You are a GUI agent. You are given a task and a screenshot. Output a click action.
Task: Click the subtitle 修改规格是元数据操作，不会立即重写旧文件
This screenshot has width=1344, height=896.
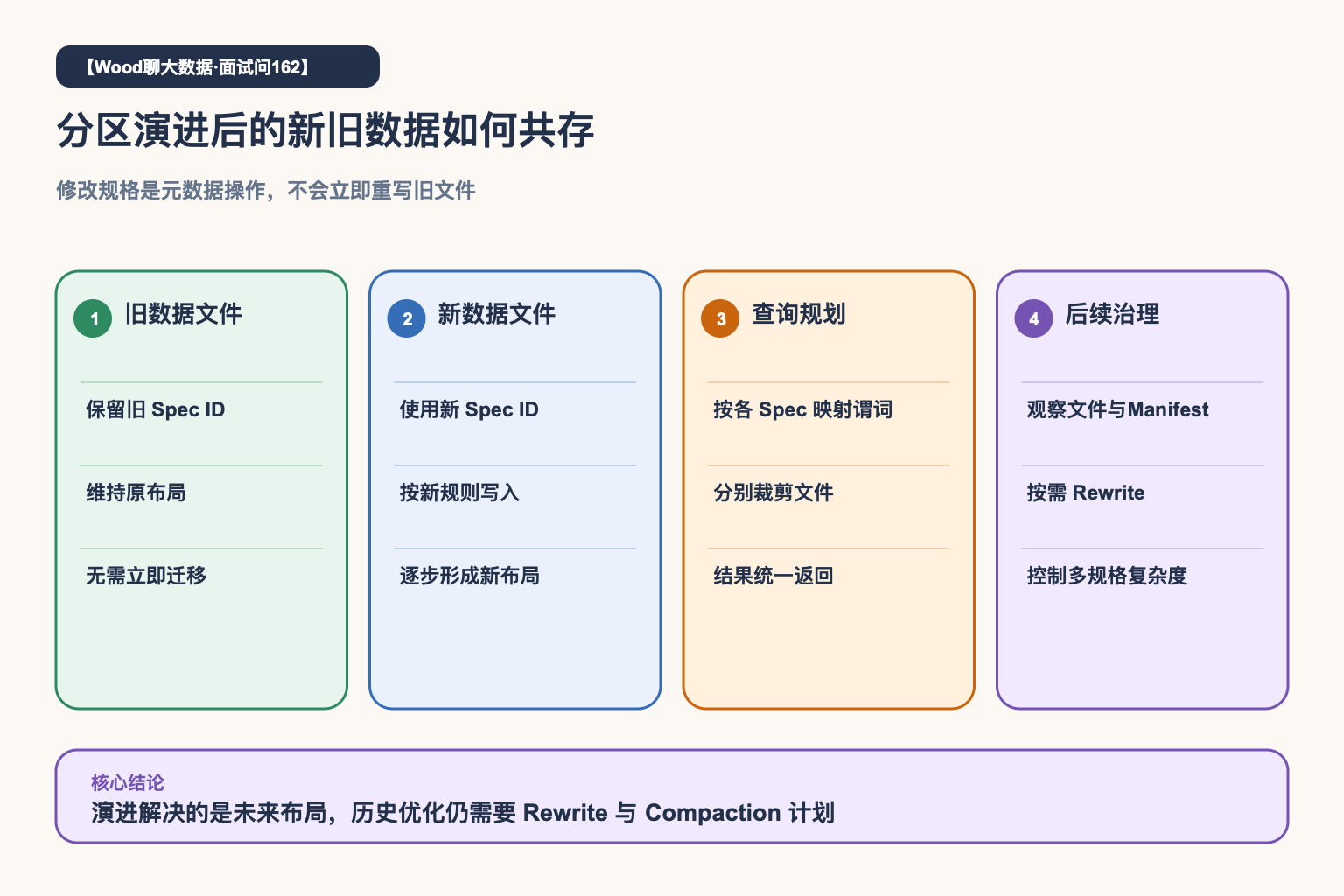[x=266, y=191]
